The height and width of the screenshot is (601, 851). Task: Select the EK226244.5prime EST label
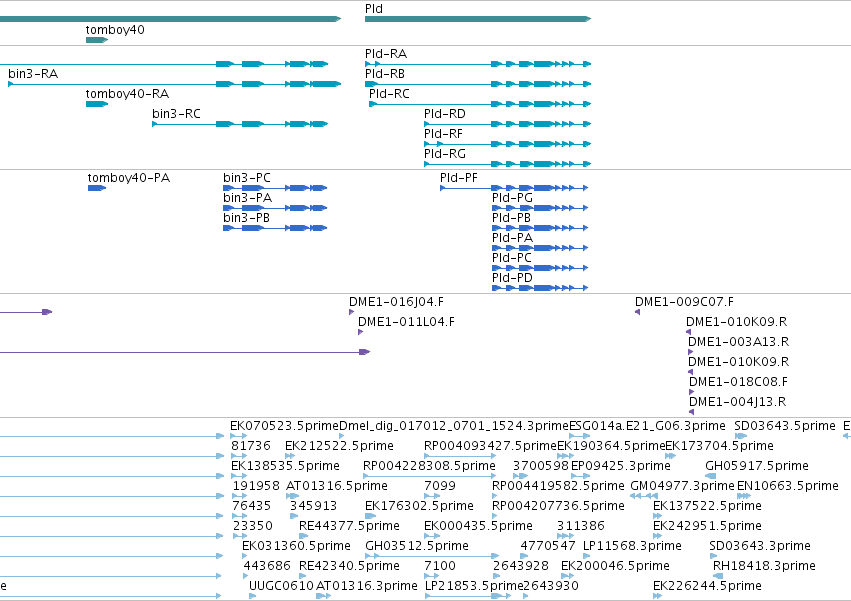tap(708, 587)
